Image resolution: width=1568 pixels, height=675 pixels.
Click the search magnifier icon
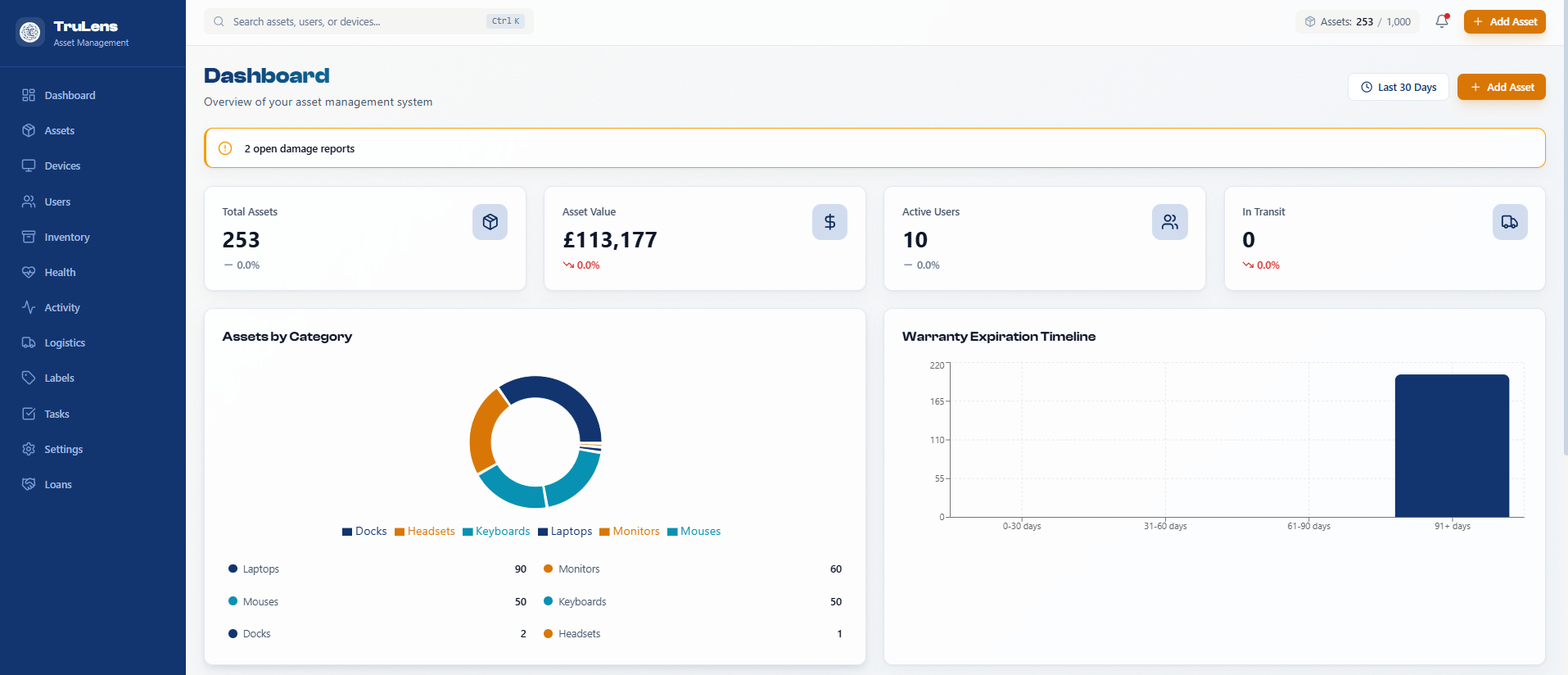pos(219,21)
